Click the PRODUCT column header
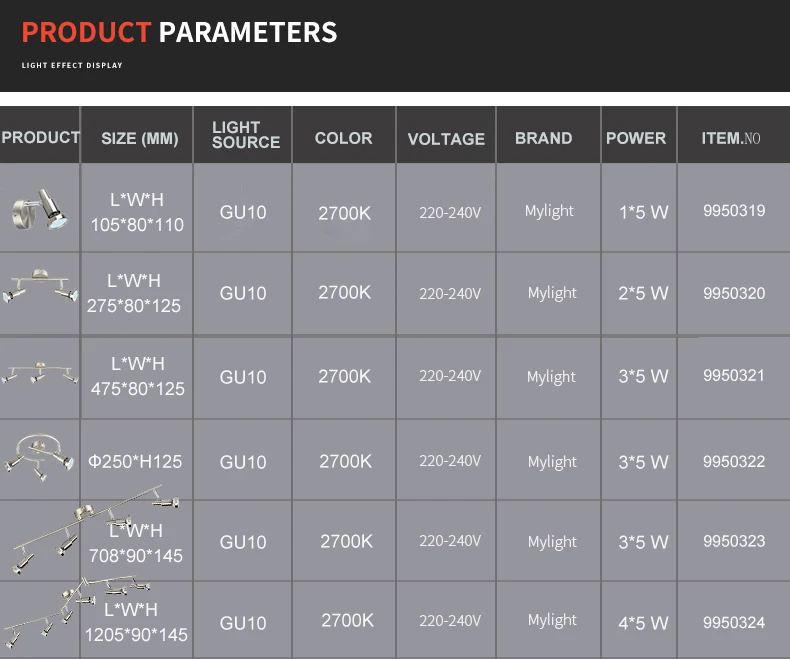This screenshot has width=790, height=659. [40, 137]
